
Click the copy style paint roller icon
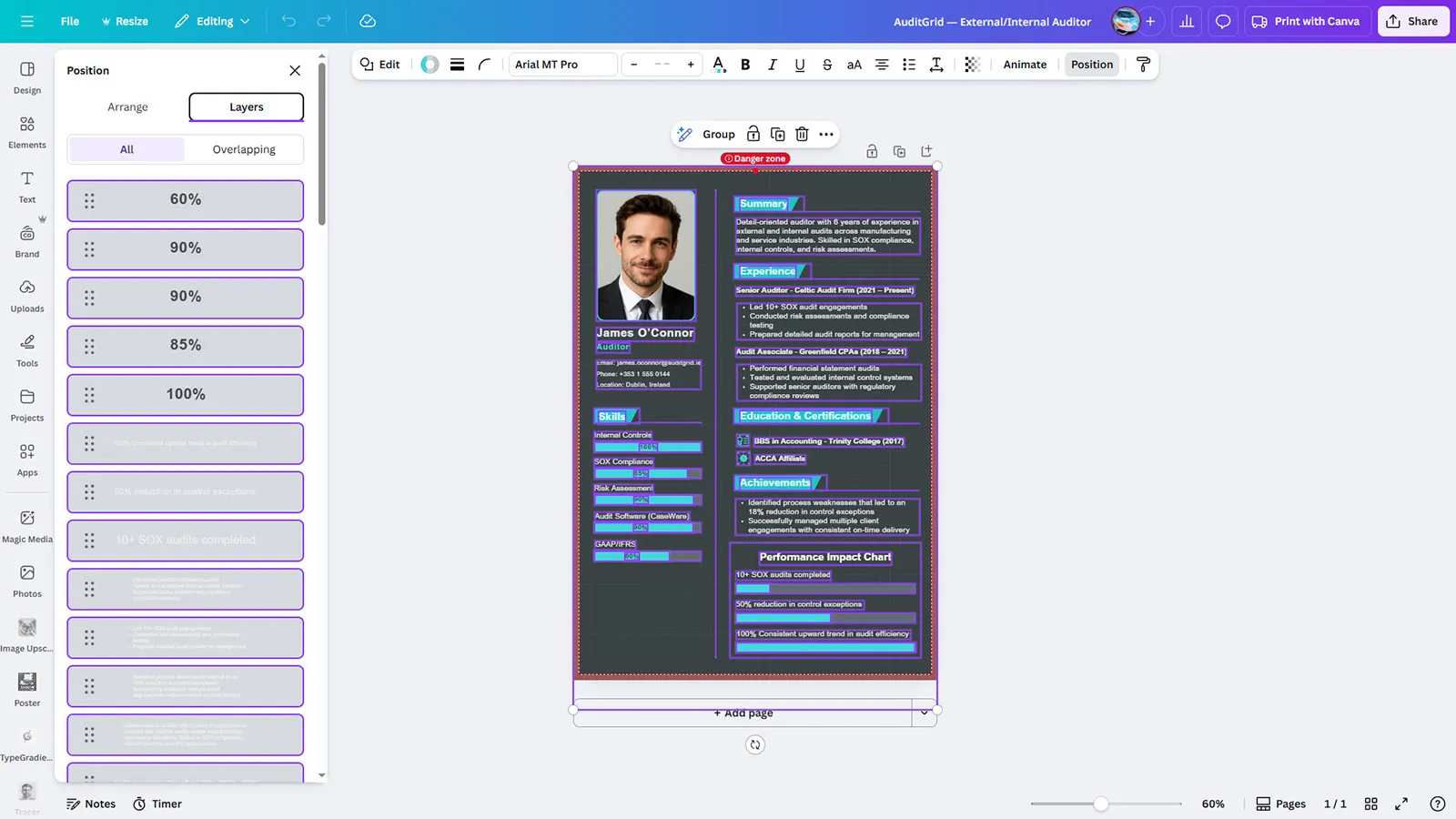(1144, 65)
